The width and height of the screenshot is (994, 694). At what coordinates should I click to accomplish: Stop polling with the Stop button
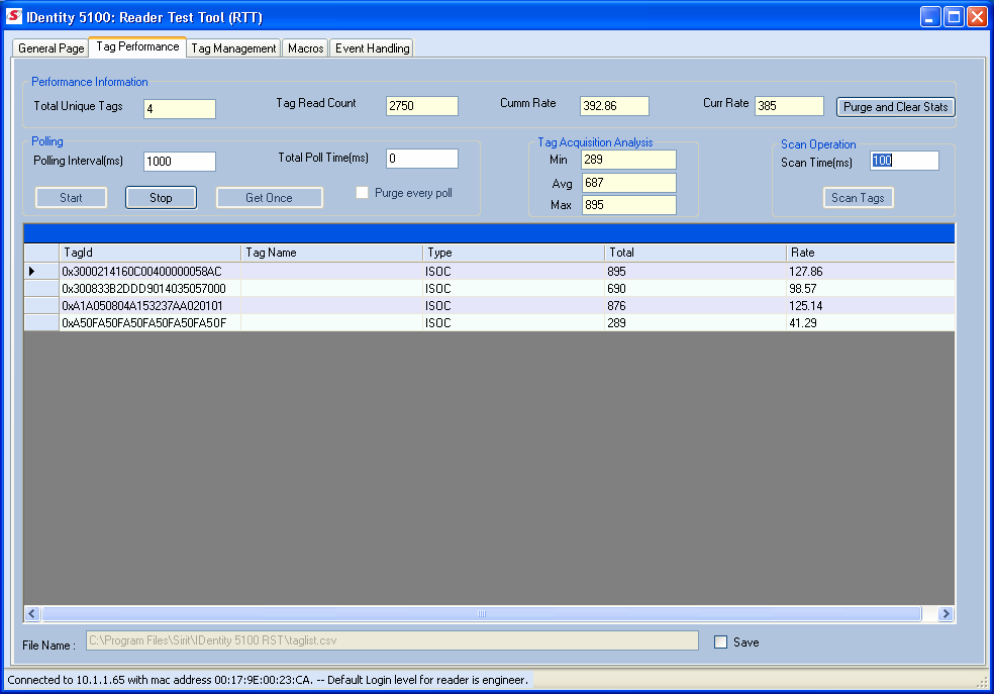pos(161,198)
